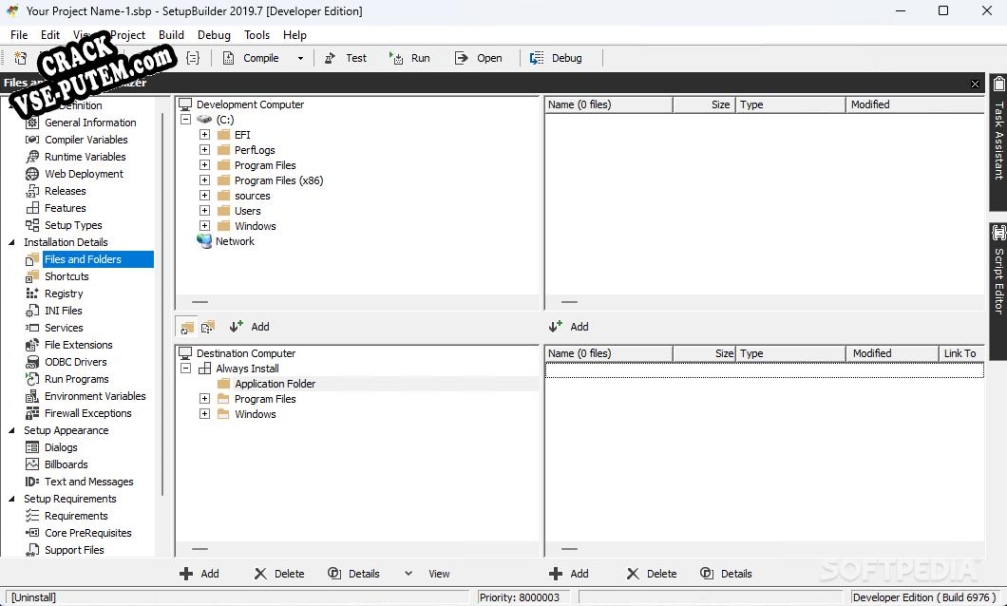This screenshot has height=606, width=1007.
Task: Open INI Files page
Action: pos(63,311)
